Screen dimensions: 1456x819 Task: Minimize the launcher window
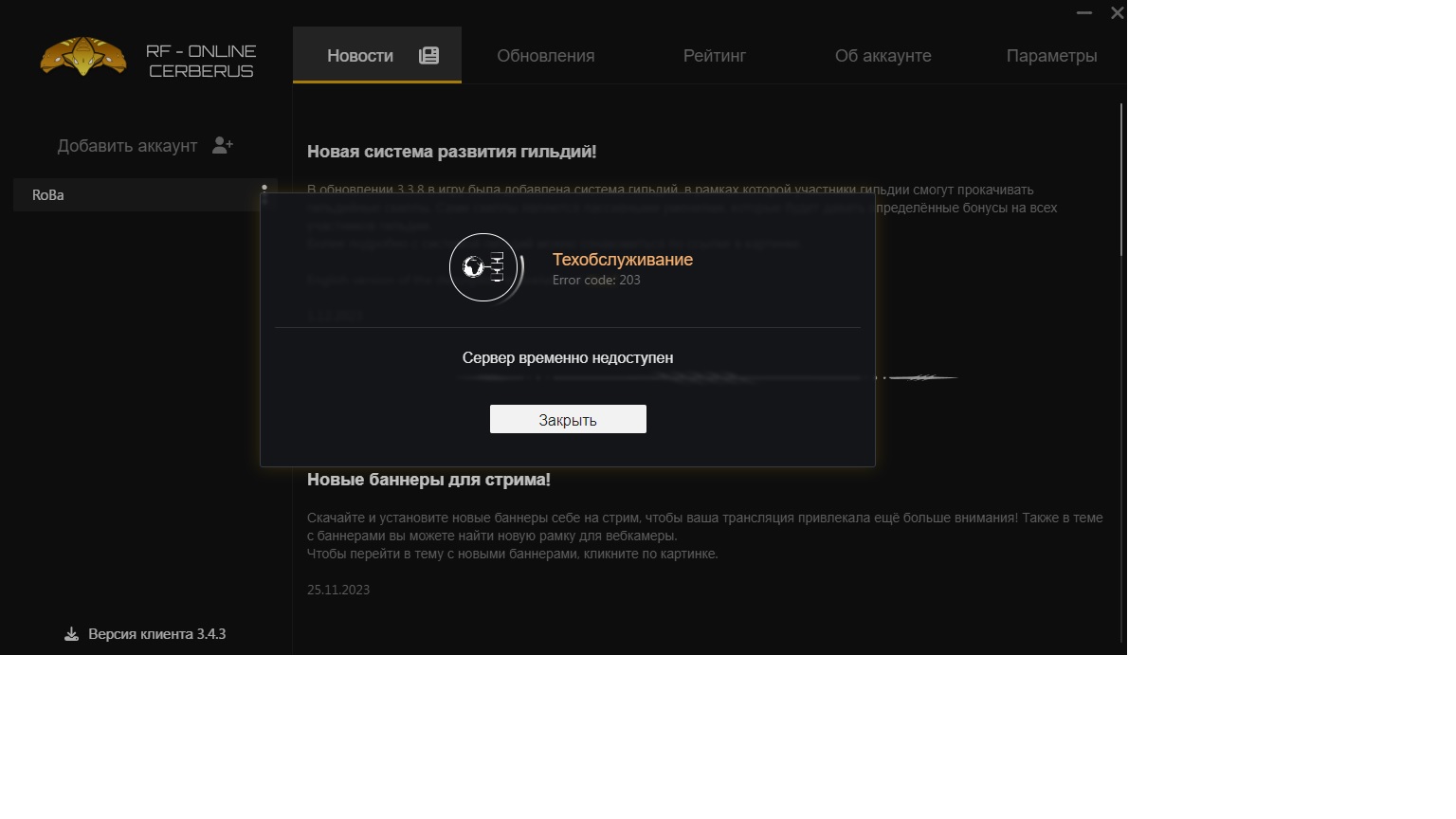click(x=1084, y=13)
